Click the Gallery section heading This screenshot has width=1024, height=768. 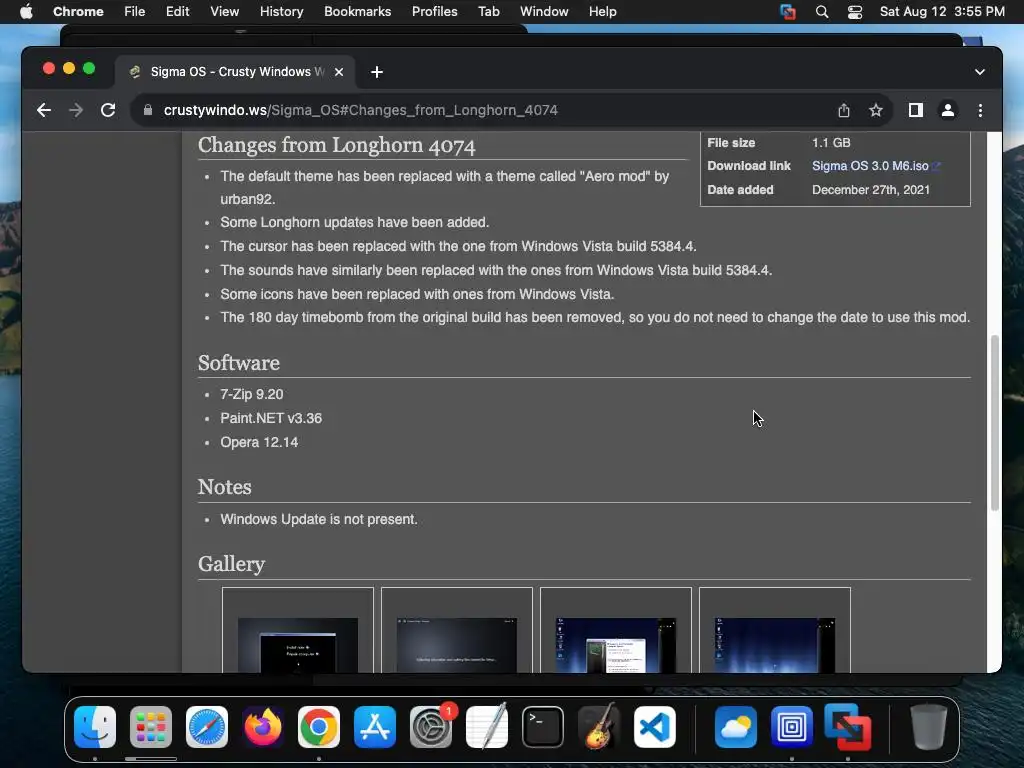pyautogui.click(x=231, y=564)
